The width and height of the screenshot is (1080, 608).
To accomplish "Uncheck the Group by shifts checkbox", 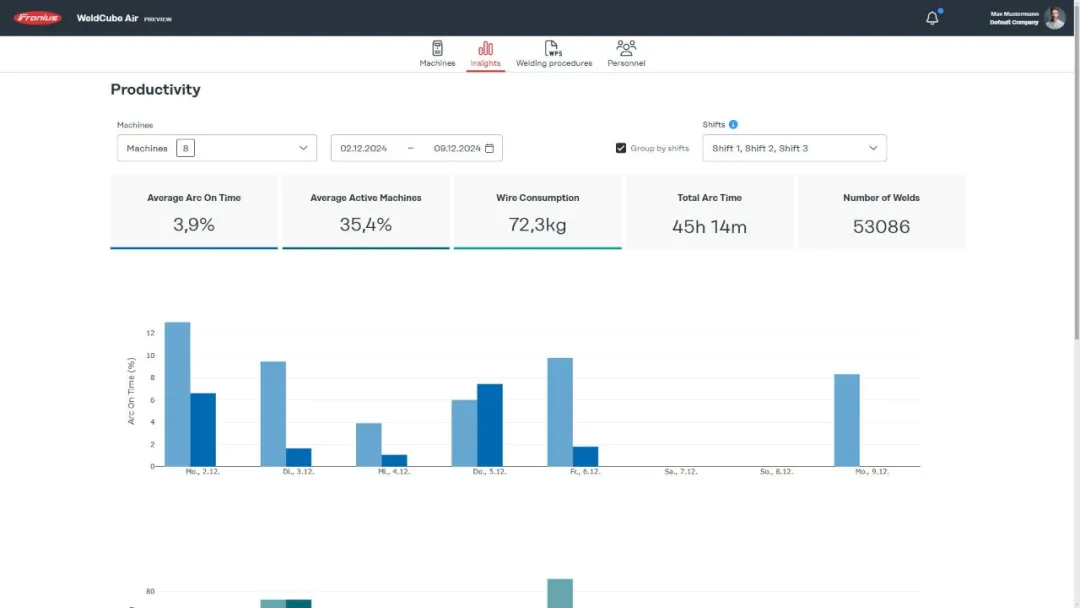I will click(x=621, y=148).
